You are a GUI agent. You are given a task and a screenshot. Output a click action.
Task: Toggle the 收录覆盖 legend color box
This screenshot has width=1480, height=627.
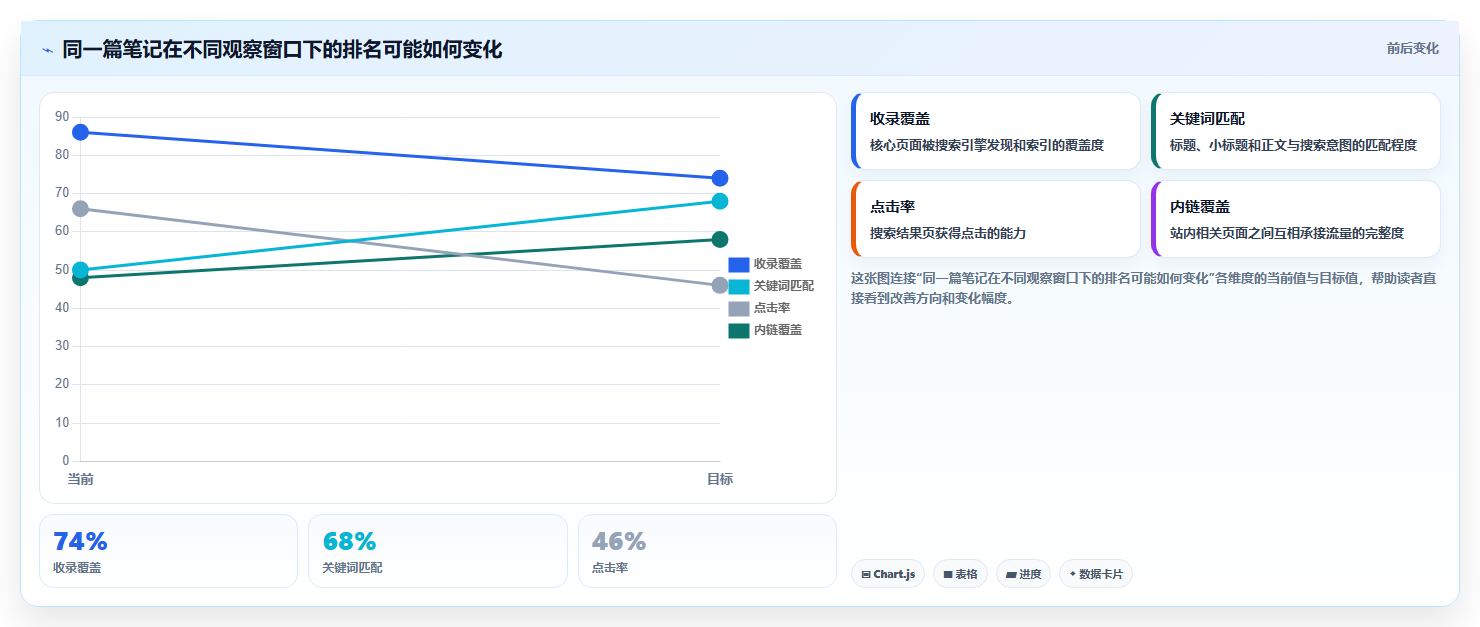(x=738, y=264)
